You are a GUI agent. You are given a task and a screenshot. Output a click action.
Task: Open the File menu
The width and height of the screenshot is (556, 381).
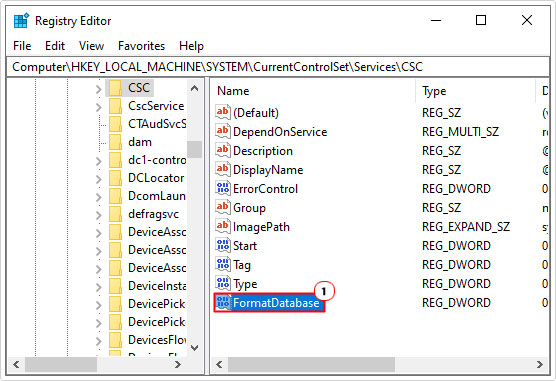pos(22,46)
